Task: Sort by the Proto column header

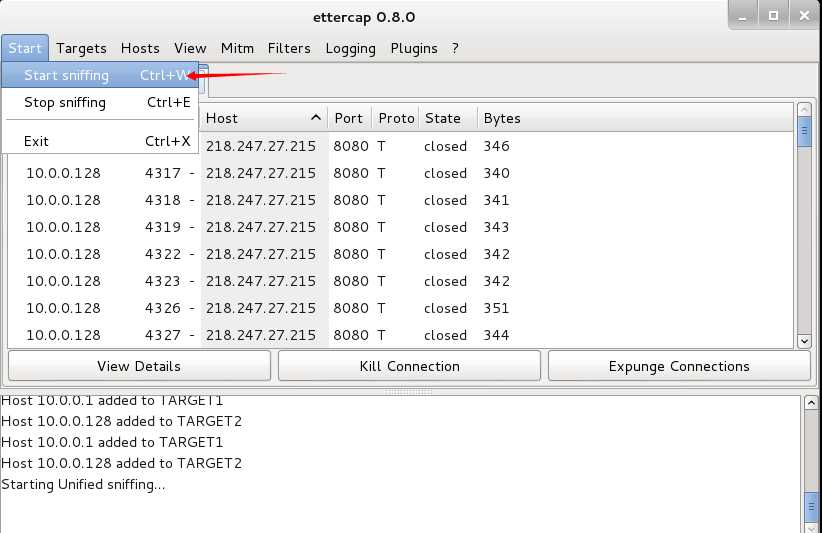Action: point(396,118)
